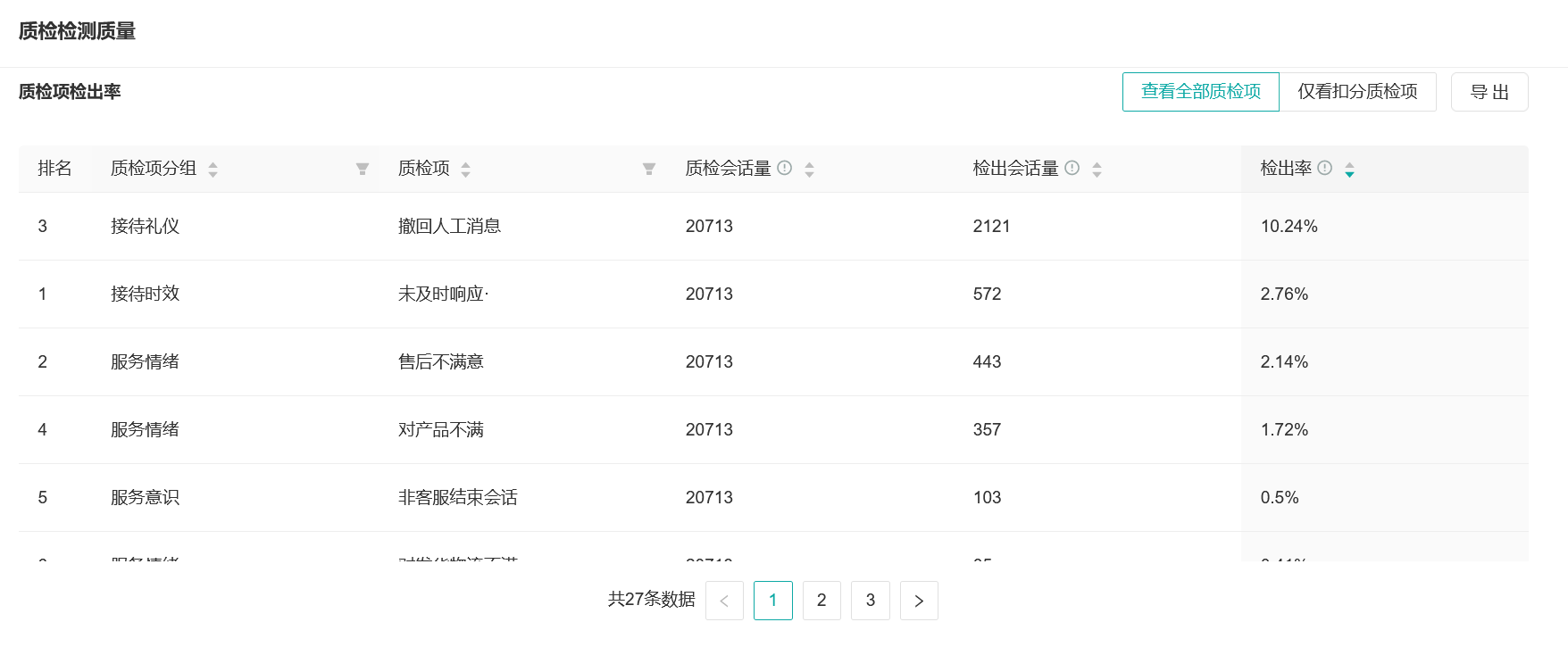Show info tooltip icon for 检出会话量
Screen dimensions: 1568x647
(1072, 168)
